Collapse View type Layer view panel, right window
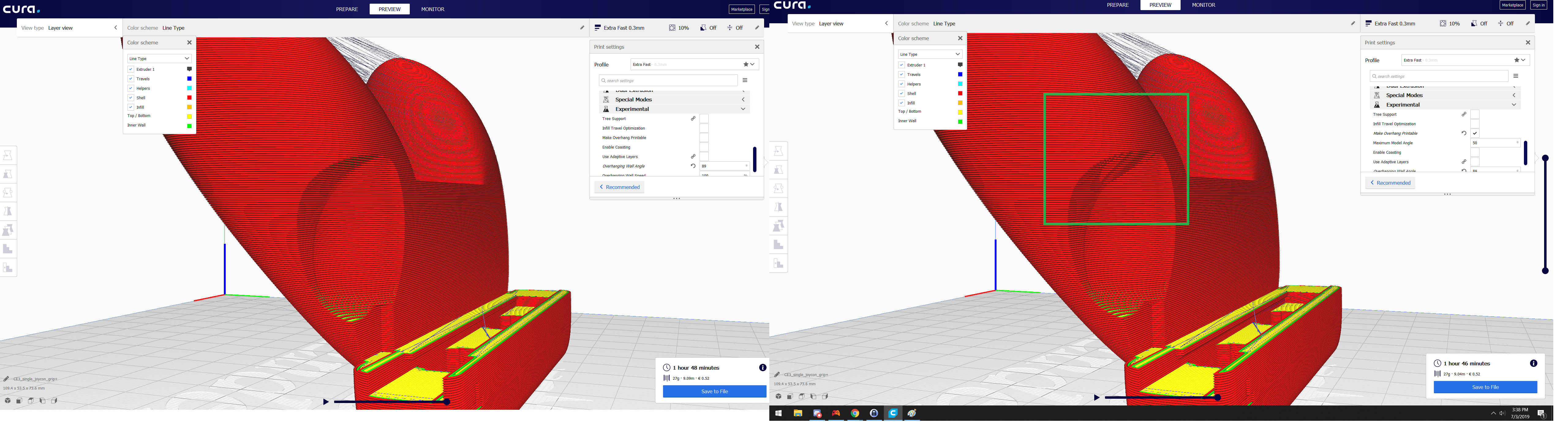The width and height of the screenshot is (1568, 441). click(886, 23)
